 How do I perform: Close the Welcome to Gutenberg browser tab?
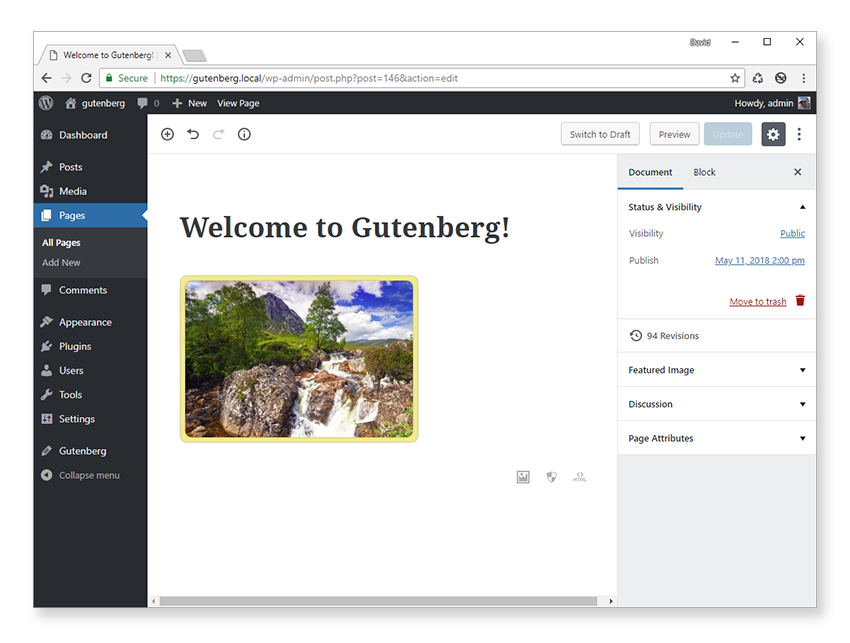click(x=168, y=55)
